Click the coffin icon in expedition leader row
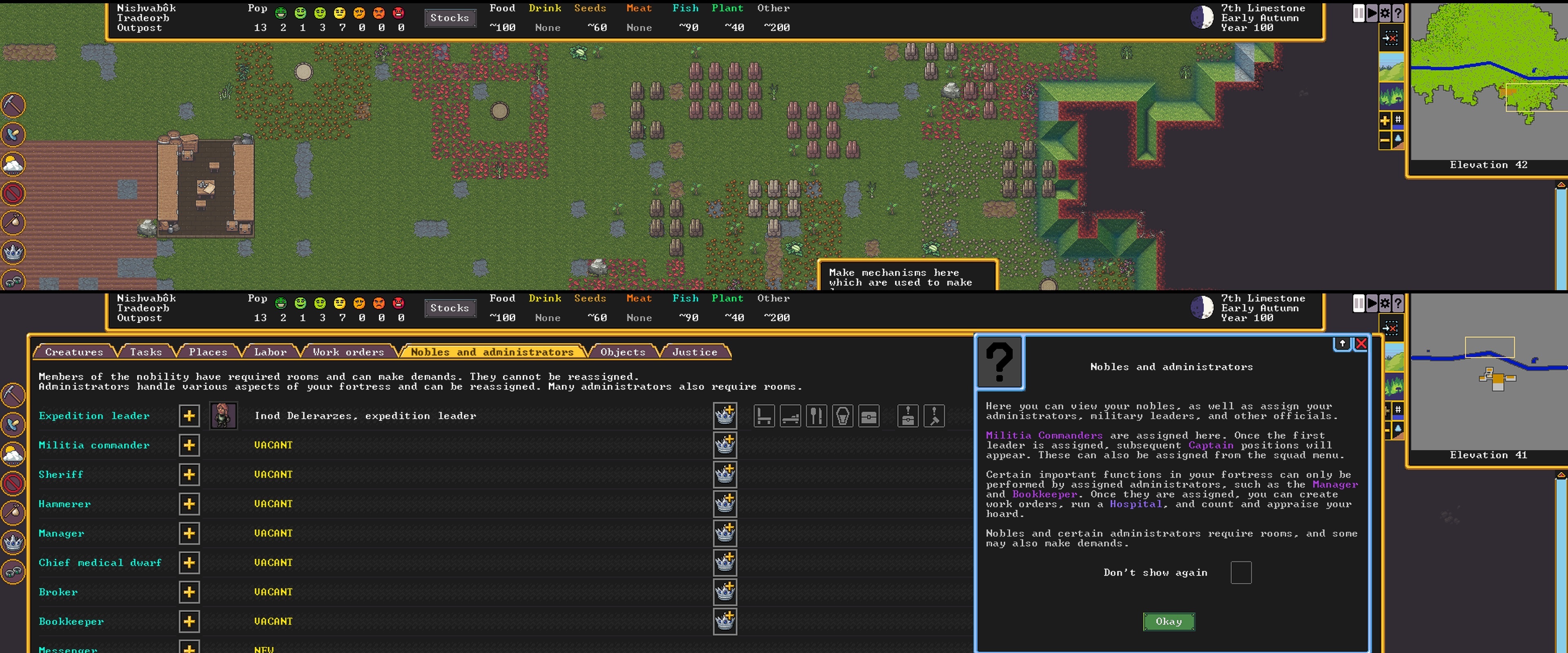 [843, 416]
